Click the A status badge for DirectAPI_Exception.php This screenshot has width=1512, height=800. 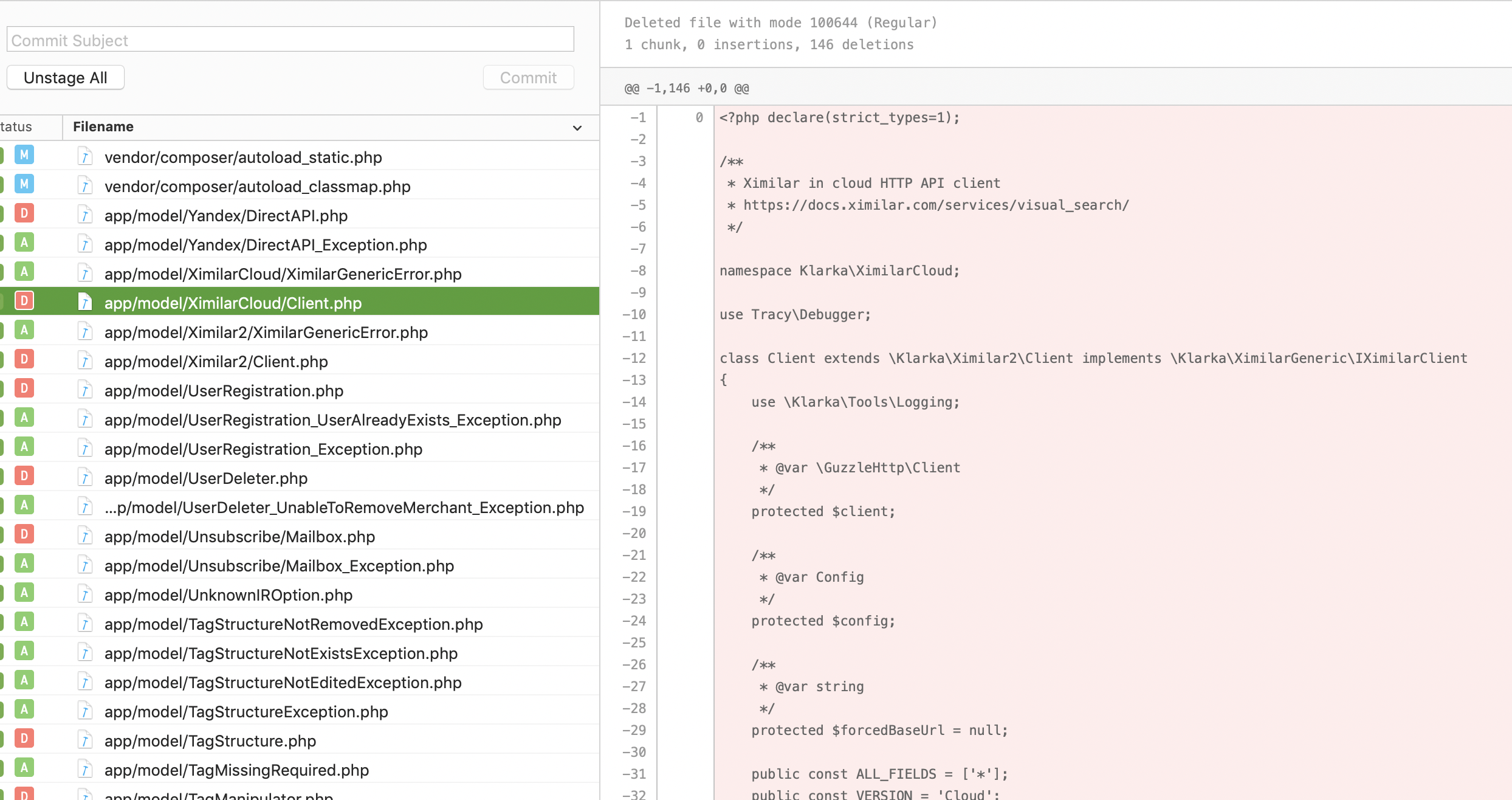pos(24,243)
